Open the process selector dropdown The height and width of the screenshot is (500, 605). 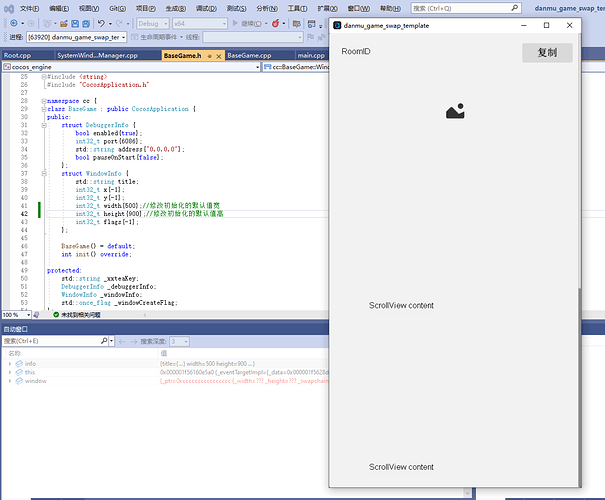point(75,37)
